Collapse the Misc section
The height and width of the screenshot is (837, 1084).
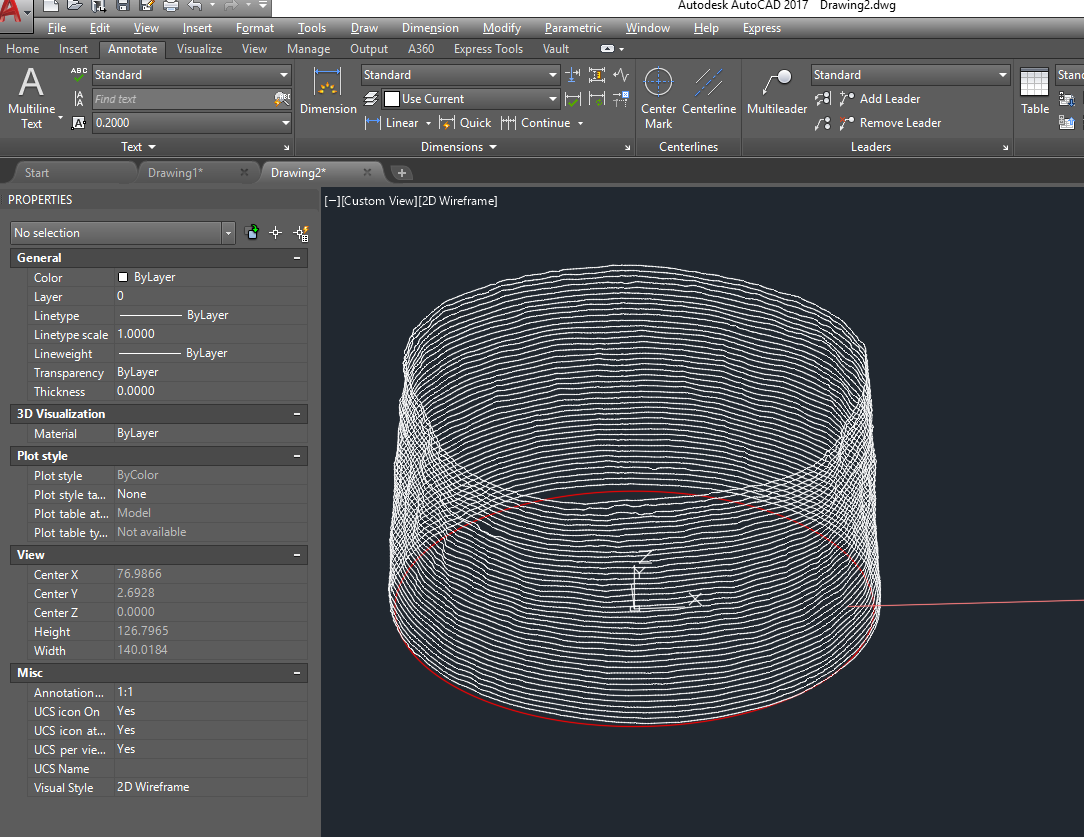(297, 674)
